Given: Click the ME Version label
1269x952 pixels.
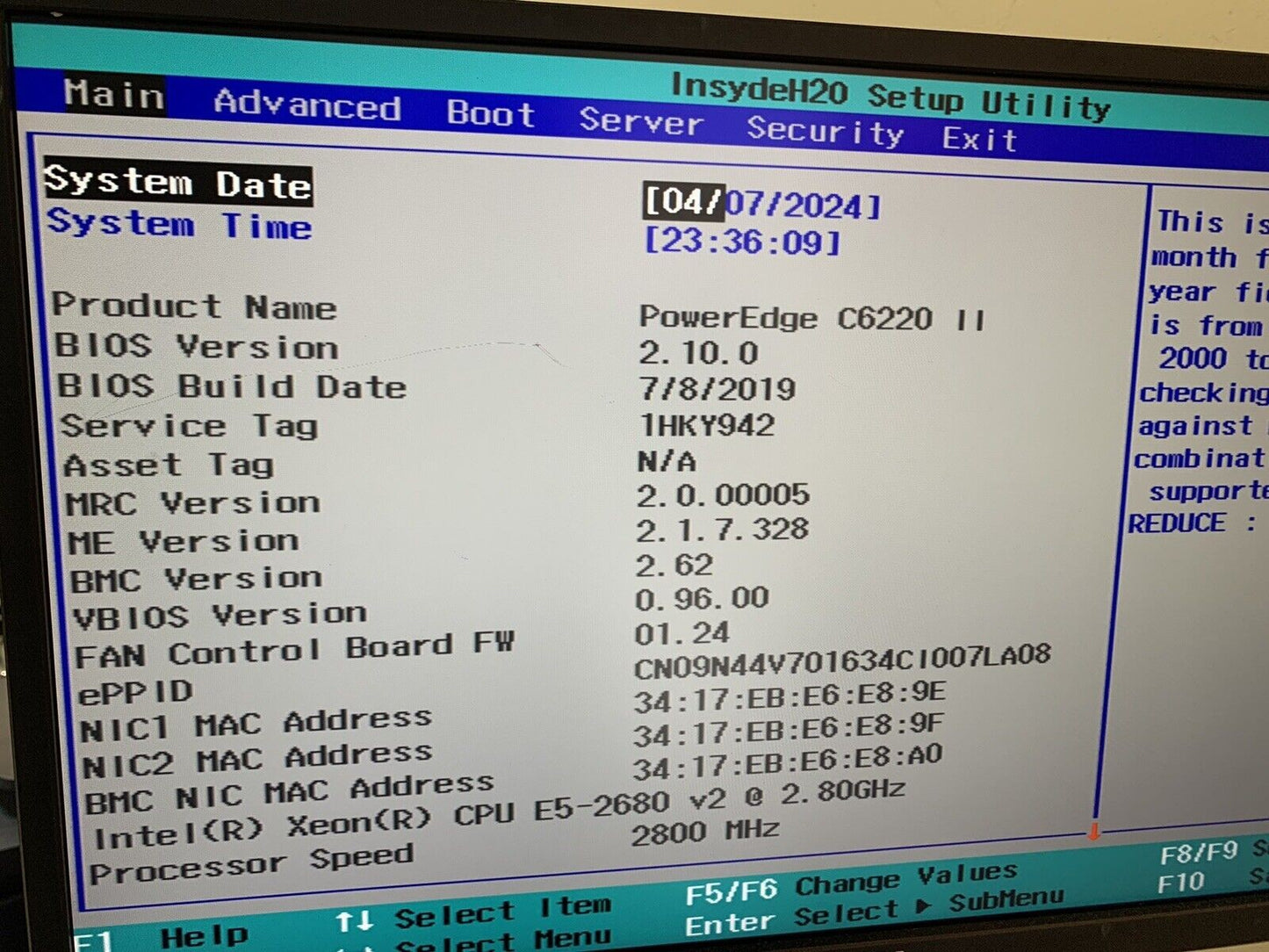Looking at the screenshot, I should pyautogui.click(x=184, y=541).
